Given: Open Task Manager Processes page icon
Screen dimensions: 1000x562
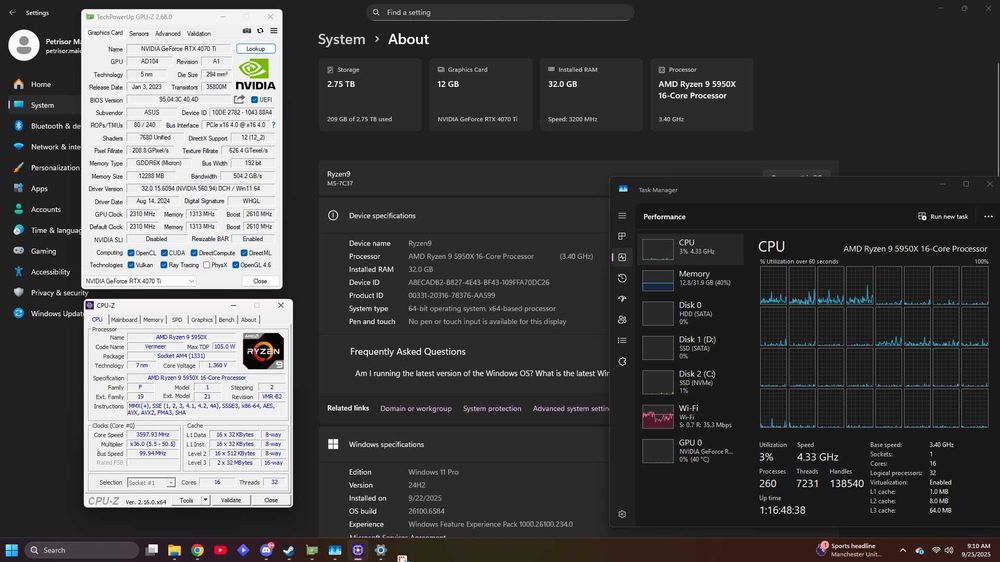Looking at the screenshot, I should pos(622,236).
